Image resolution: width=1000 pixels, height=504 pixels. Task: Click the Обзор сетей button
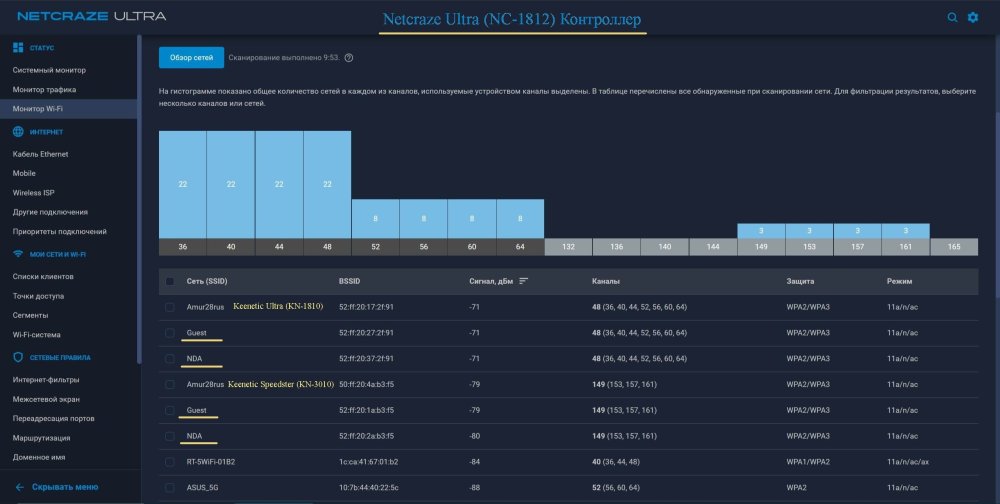coord(191,57)
